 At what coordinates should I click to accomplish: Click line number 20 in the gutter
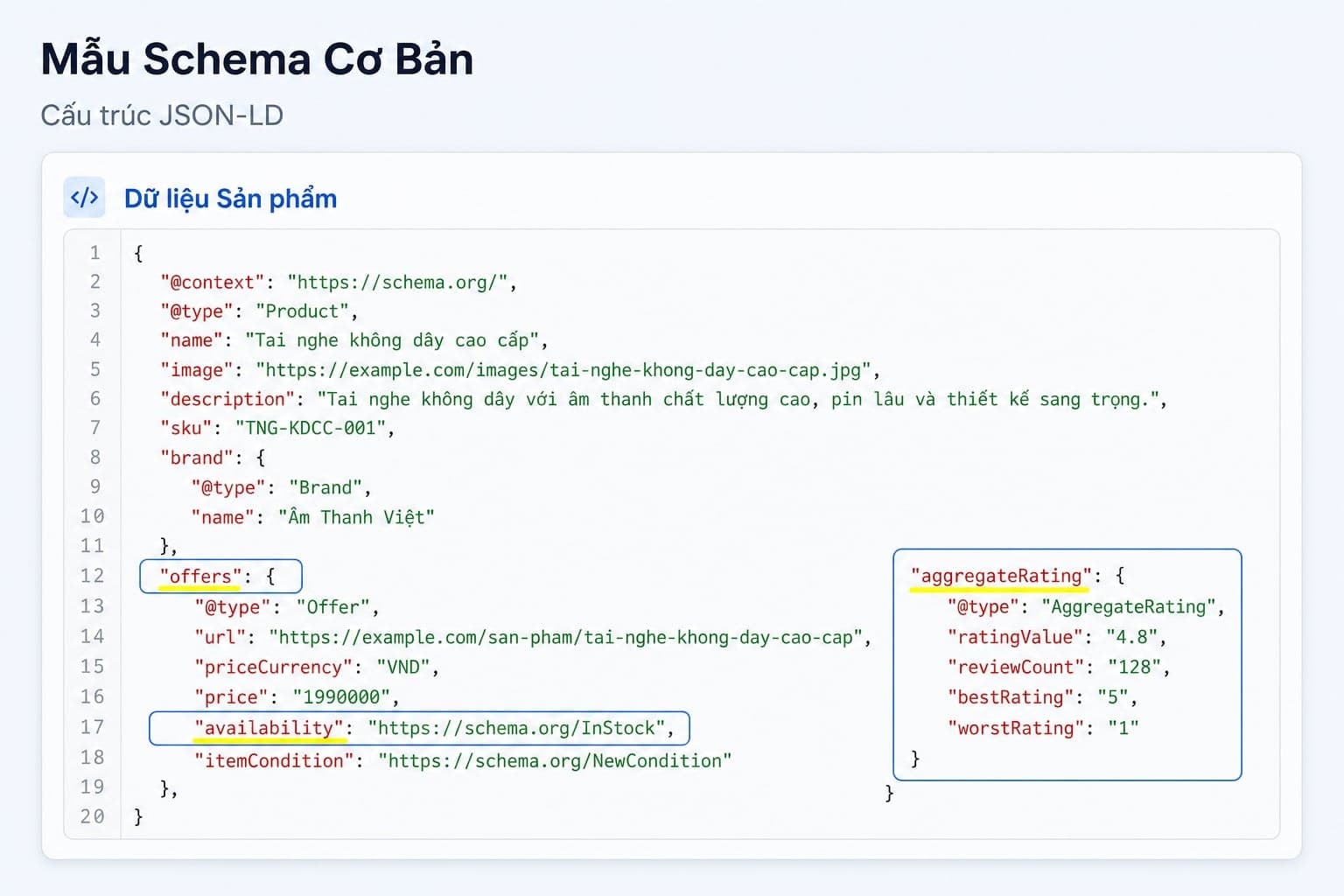tap(92, 817)
